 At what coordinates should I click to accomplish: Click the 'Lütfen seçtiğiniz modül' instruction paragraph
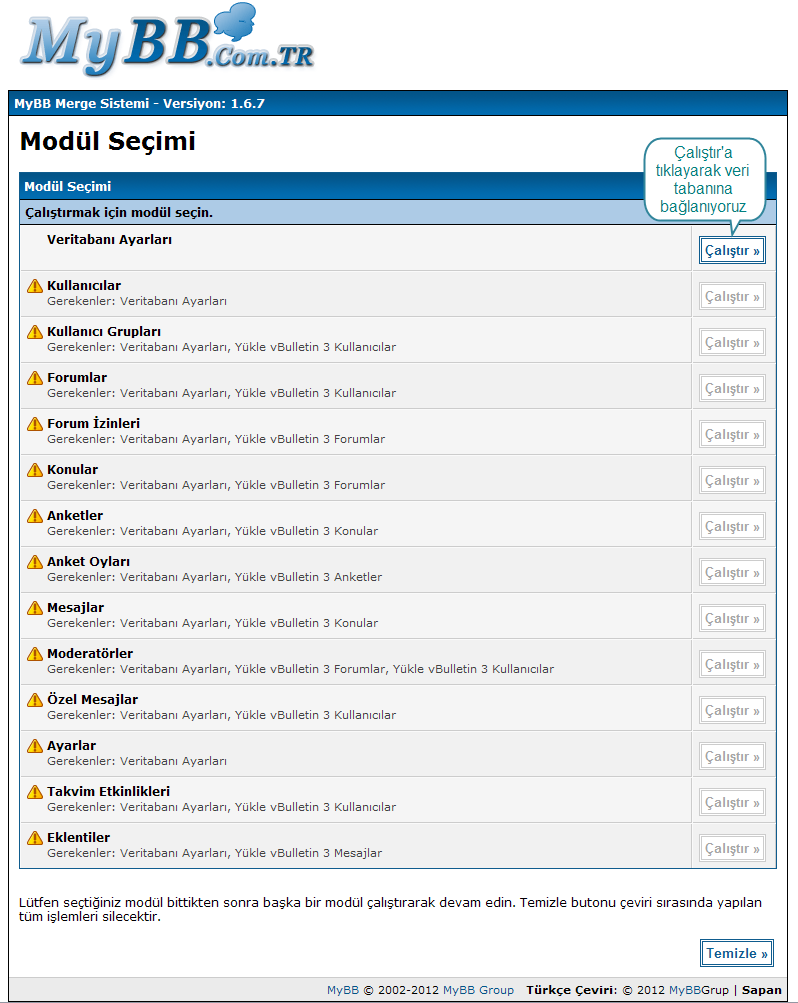390,910
